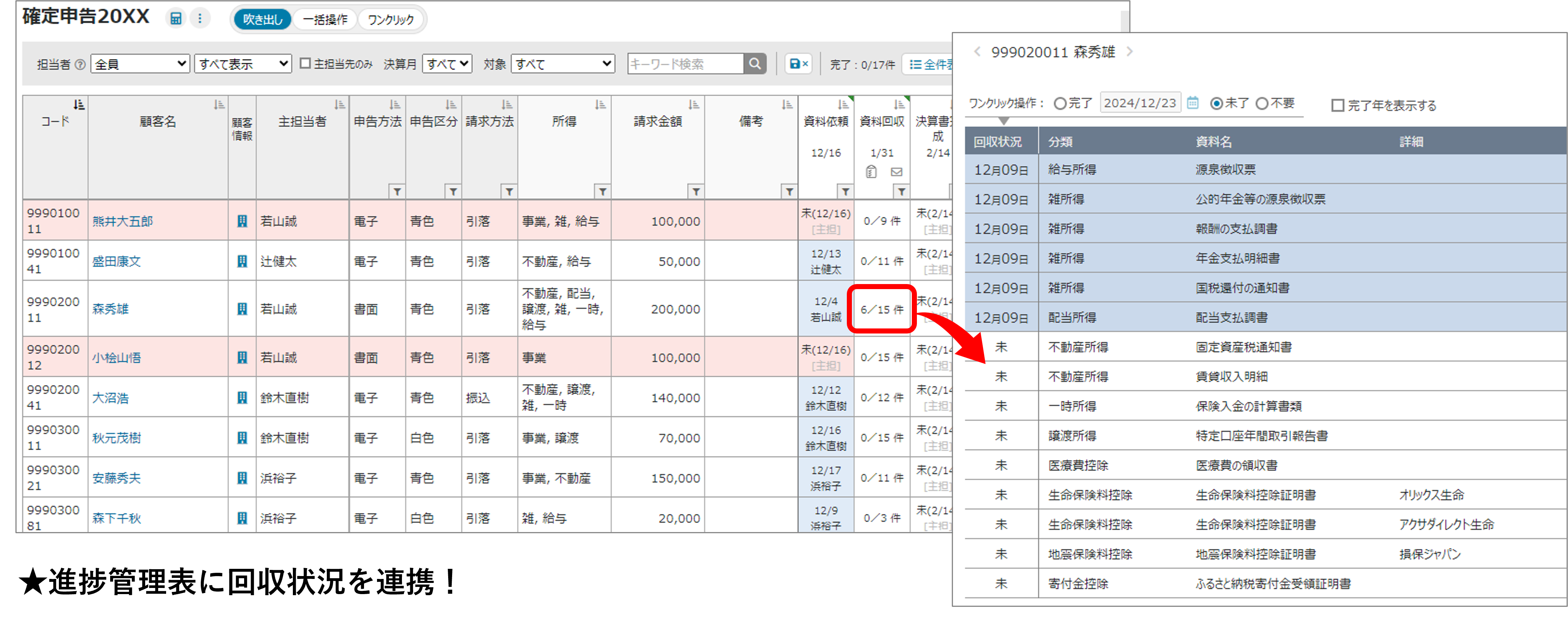Expand the すべて表示 dropdown
The image size is (1568, 619).
pyautogui.click(x=242, y=64)
